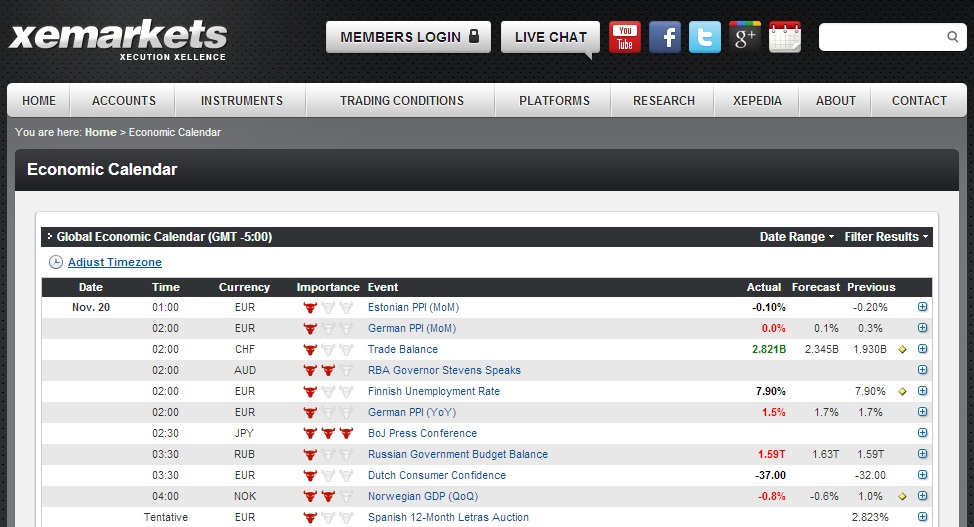Expand the BoJ Press Conference row
Viewport: 974px width, 527px height.
tap(922, 434)
